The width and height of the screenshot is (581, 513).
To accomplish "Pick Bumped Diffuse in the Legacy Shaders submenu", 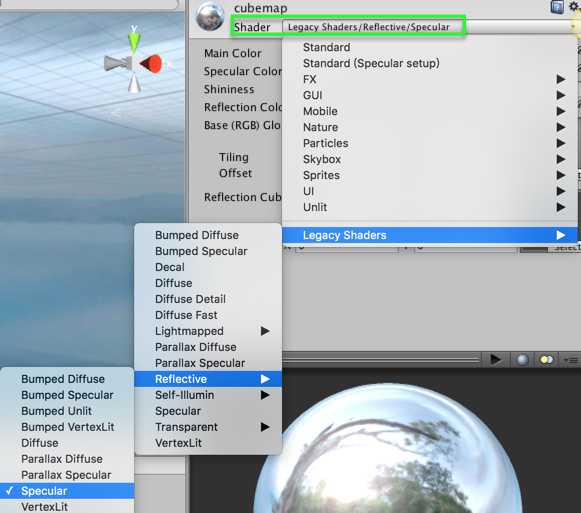I will point(208,235).
